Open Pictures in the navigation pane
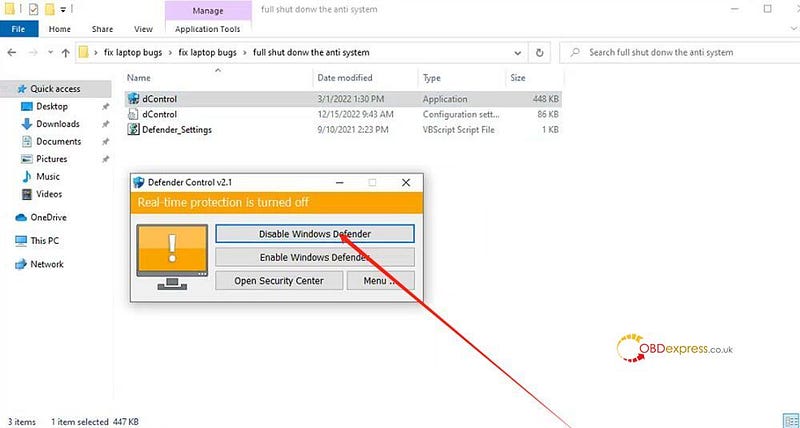This screenshot has width=800, height=428. point(52,159)
